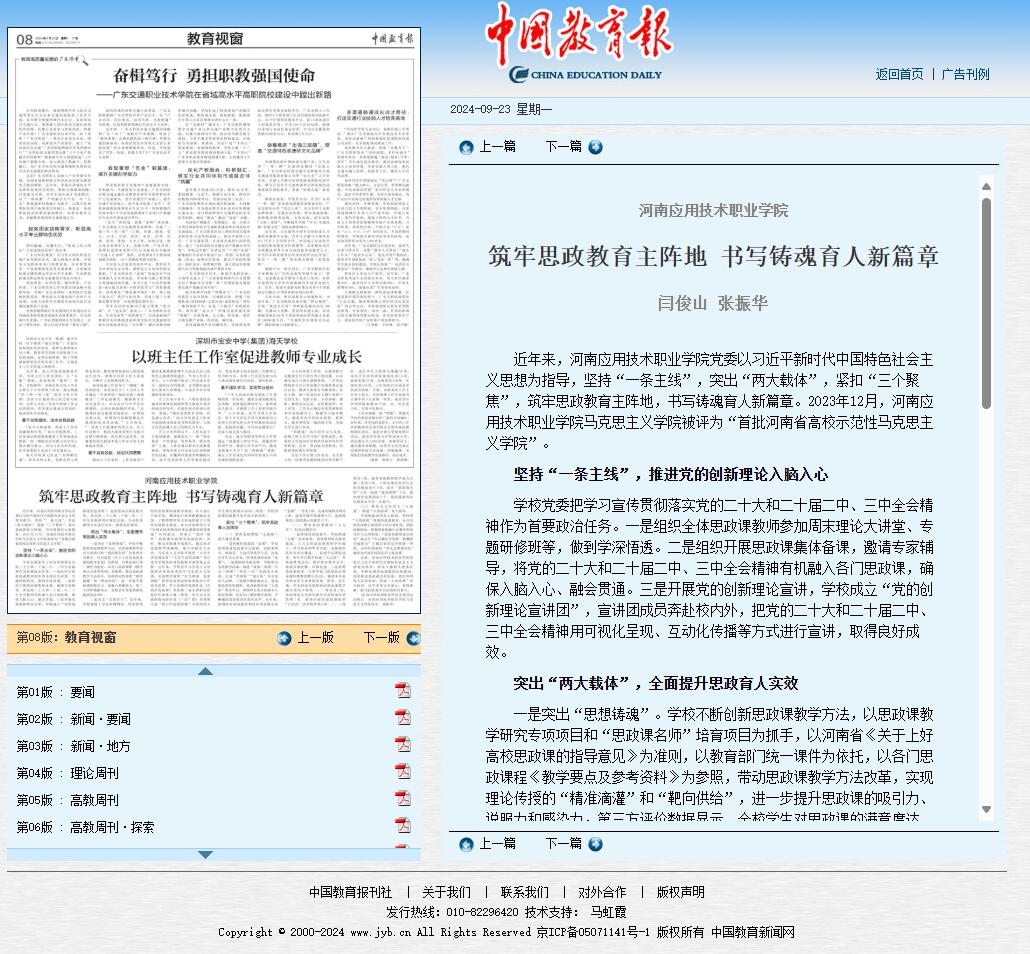The height and width of the screenshot is (954, 1030).
Task: Click the top next-article arrow icon
Action: click(x=596, y=147)
